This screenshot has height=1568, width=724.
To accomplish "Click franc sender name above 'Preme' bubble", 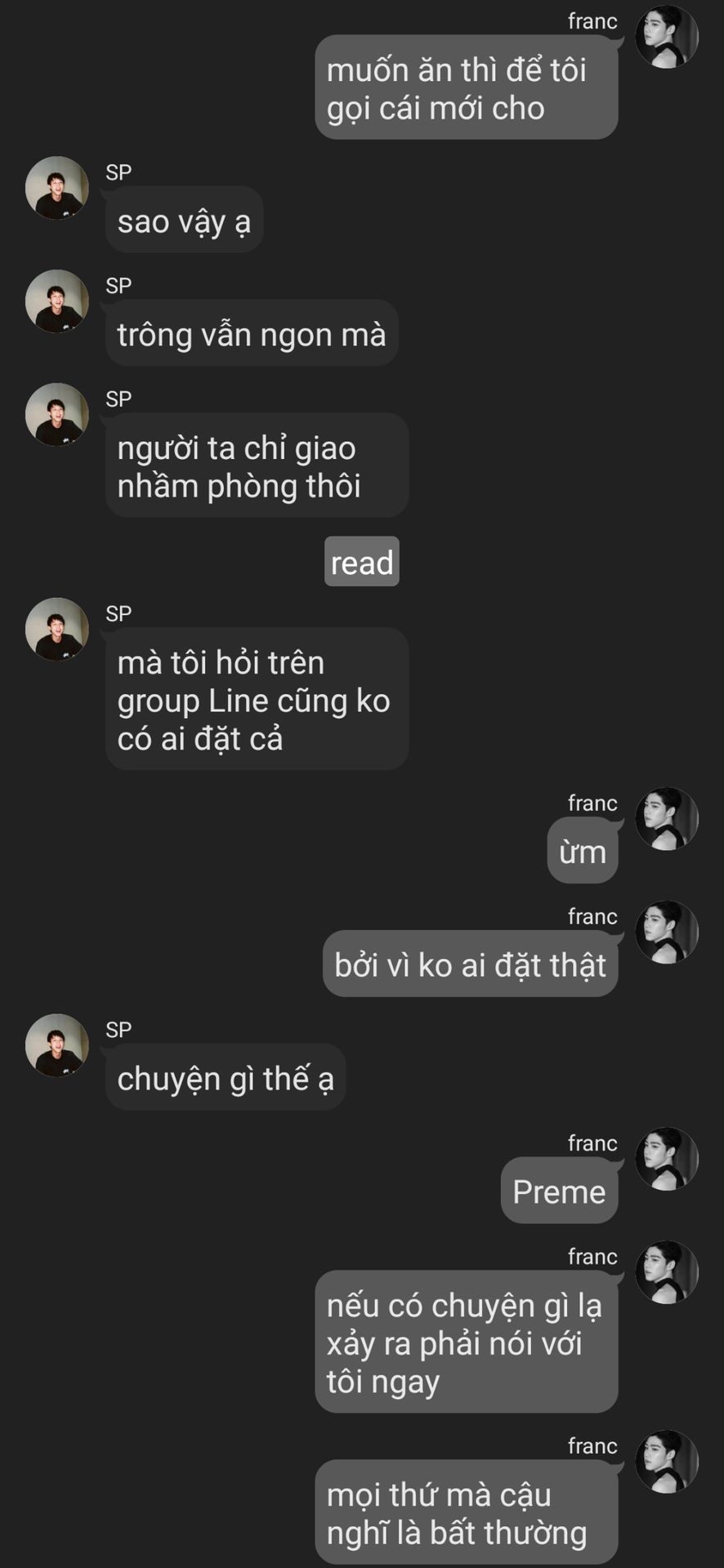I will tap(592, 1143).
